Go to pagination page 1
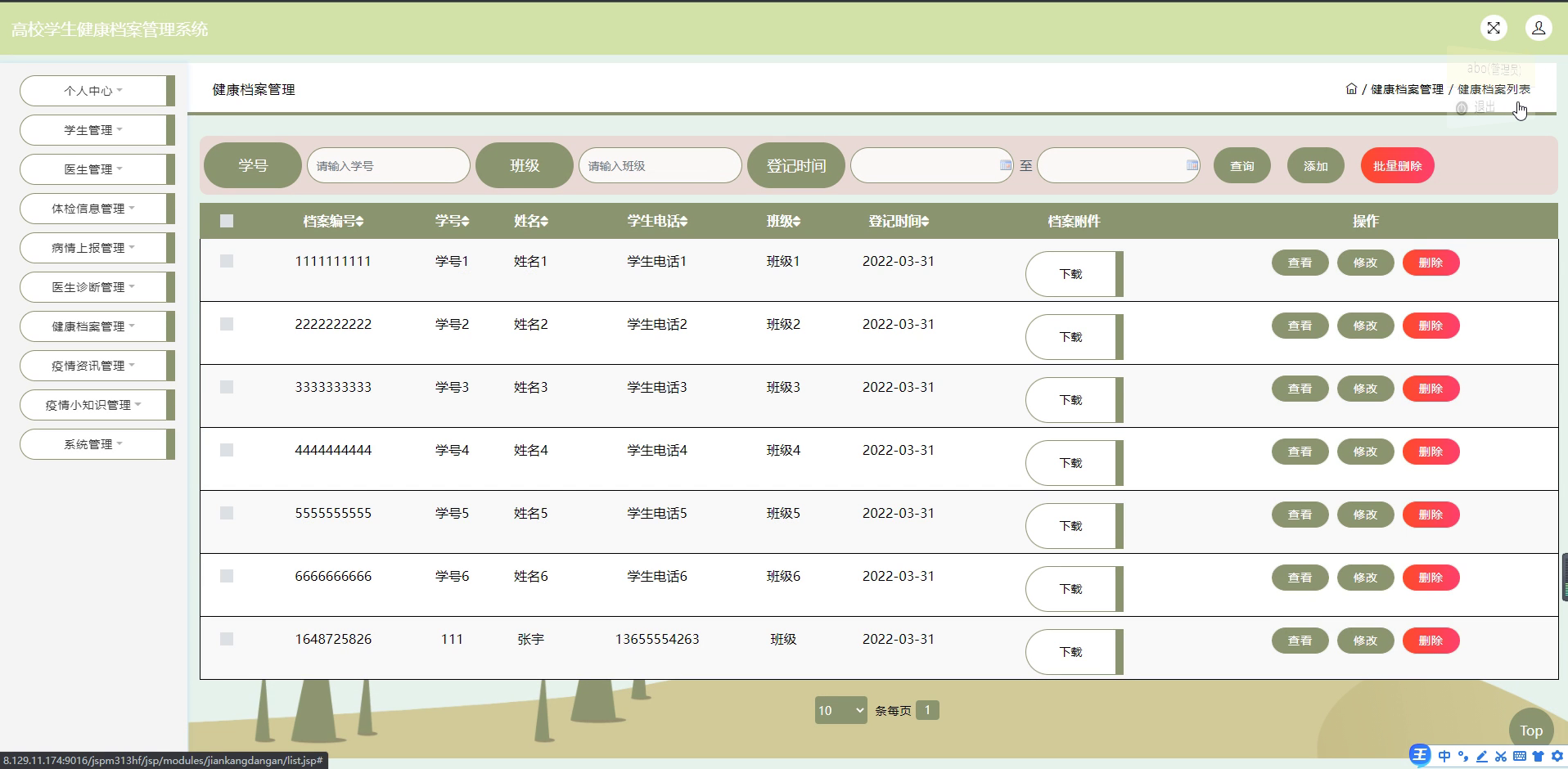Viewport: 1568px width, 769px height. pos(927,710)
